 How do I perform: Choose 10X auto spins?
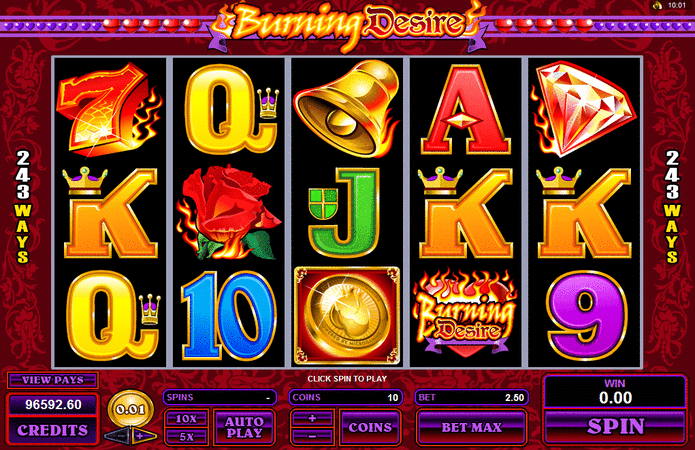tap(186, 419)
